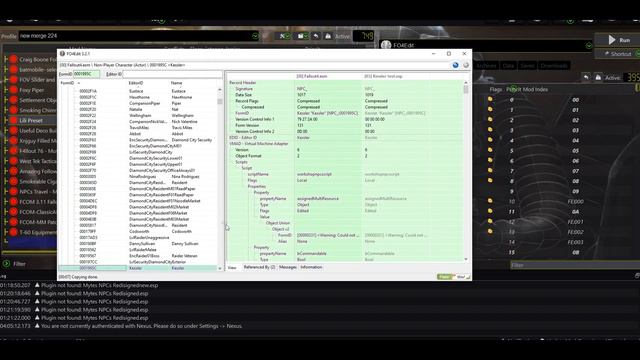Click the FO4Edit title bar app icon

(62, 53)
